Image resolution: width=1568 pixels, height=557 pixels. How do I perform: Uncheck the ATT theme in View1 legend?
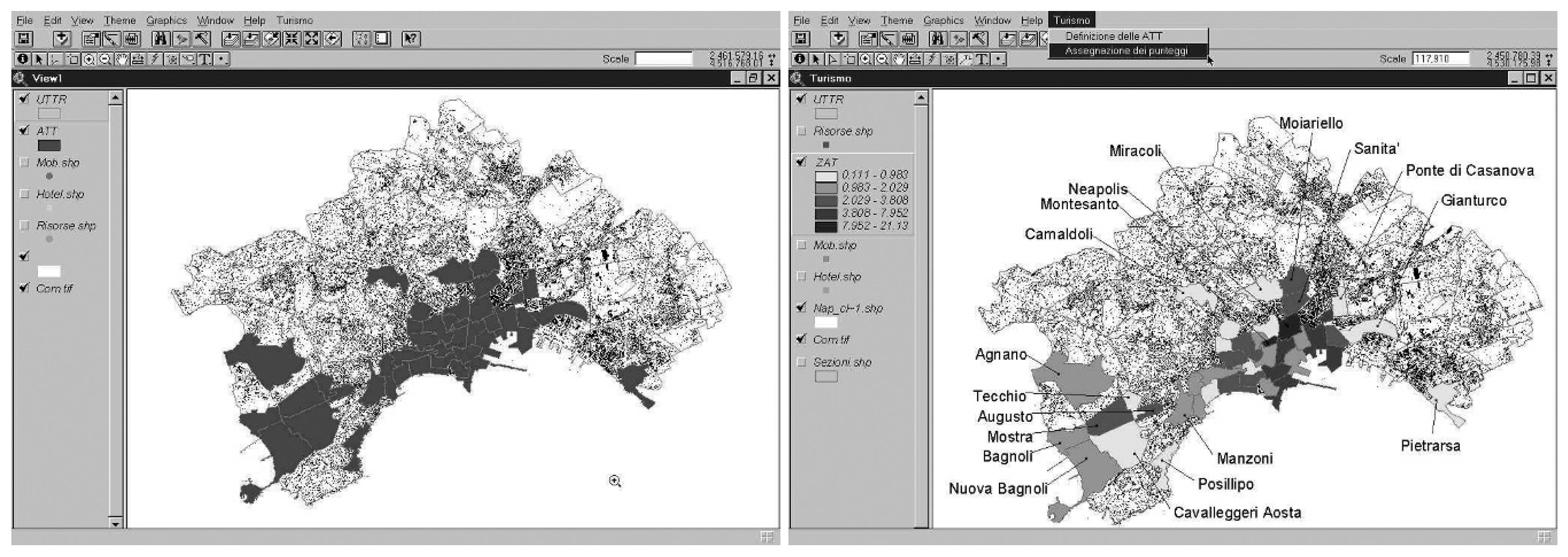[x=24, y=130]
